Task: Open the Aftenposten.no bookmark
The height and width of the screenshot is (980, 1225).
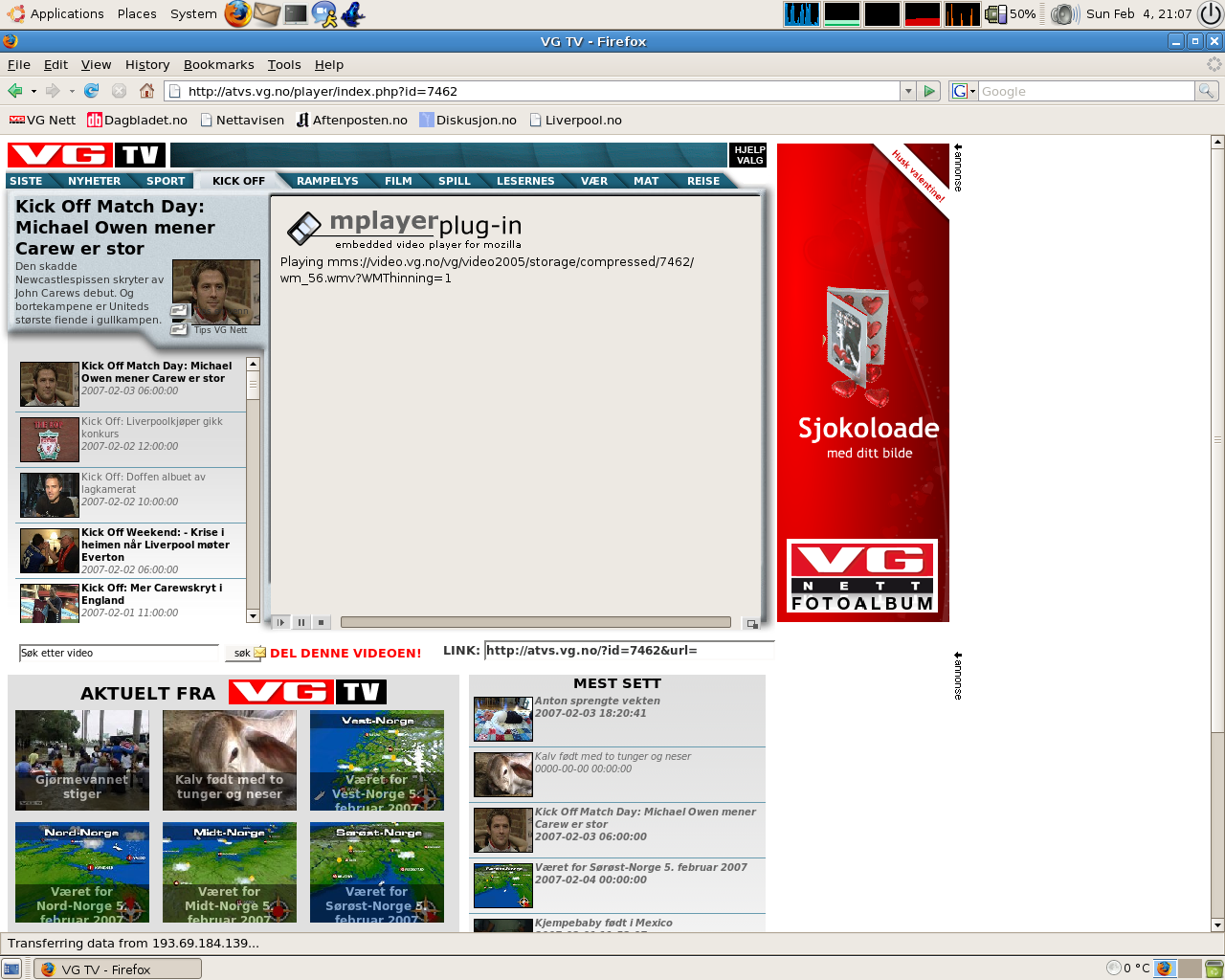Action: [351, 120]
